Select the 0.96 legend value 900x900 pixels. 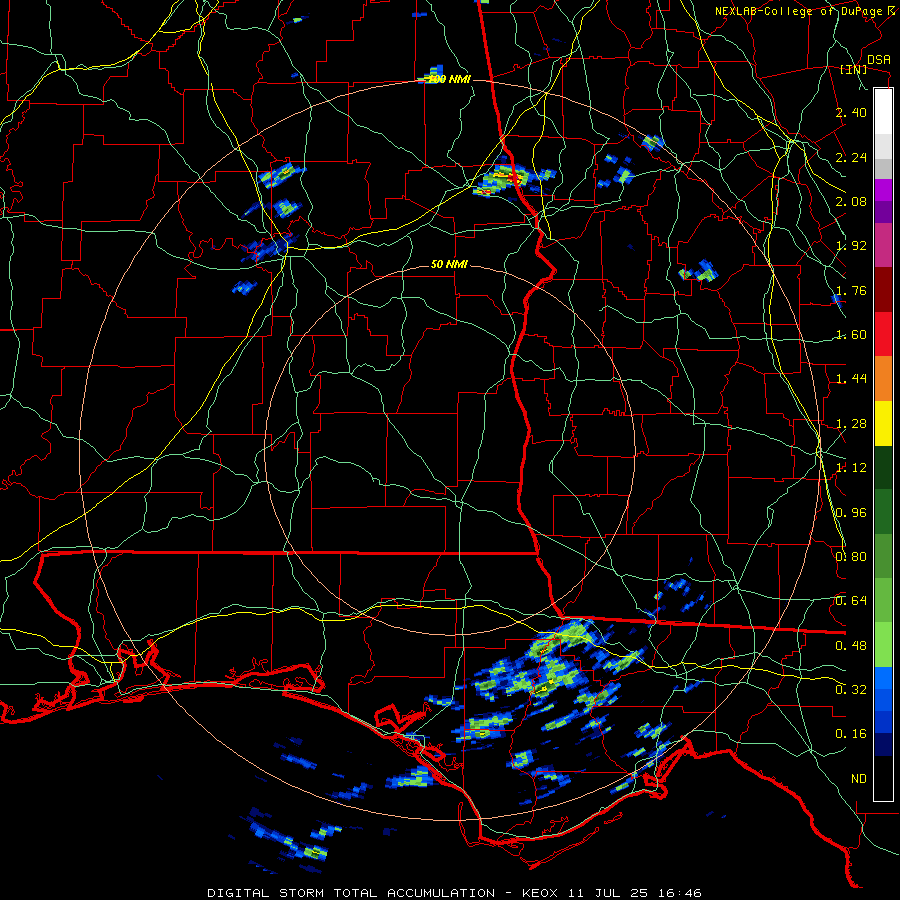(x=851, y=513)
